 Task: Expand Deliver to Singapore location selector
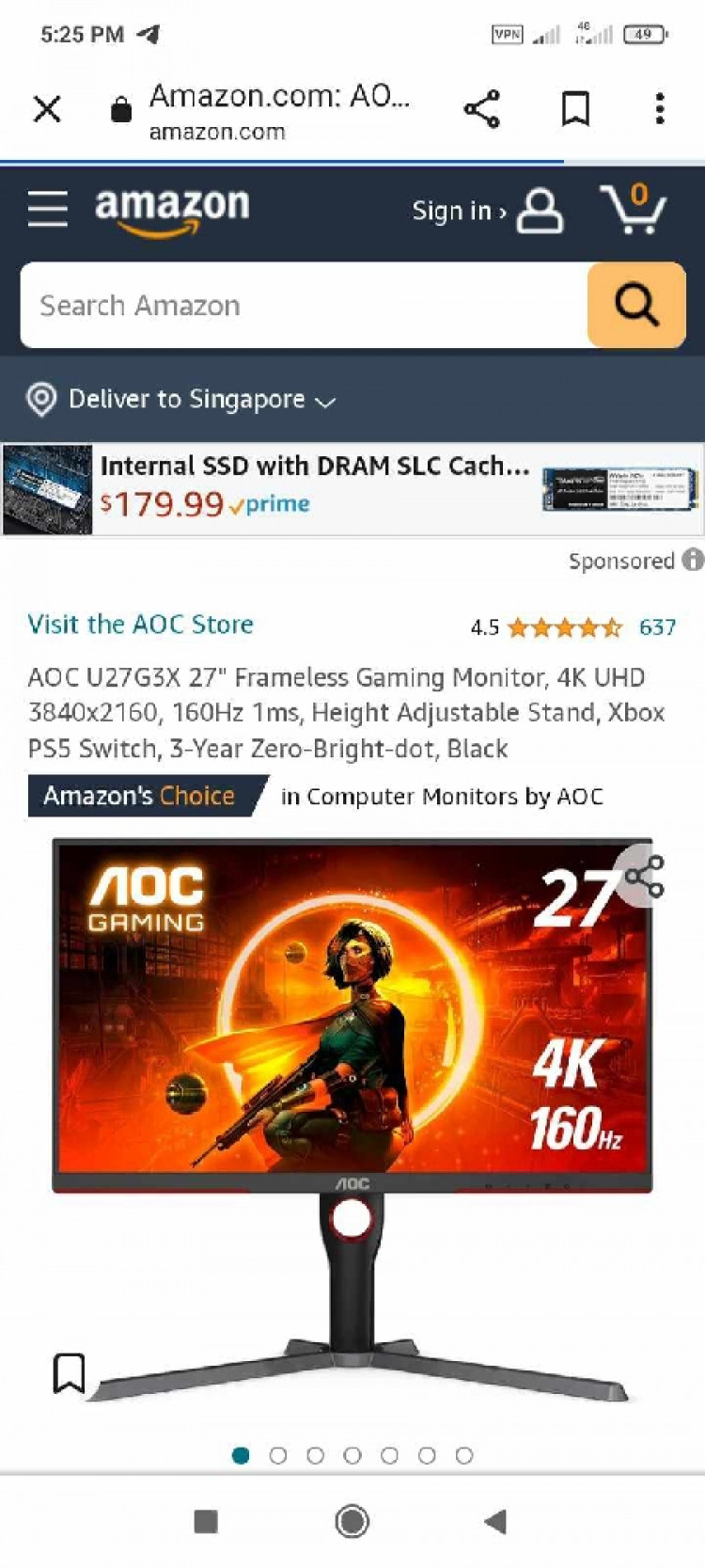point(180,400)
